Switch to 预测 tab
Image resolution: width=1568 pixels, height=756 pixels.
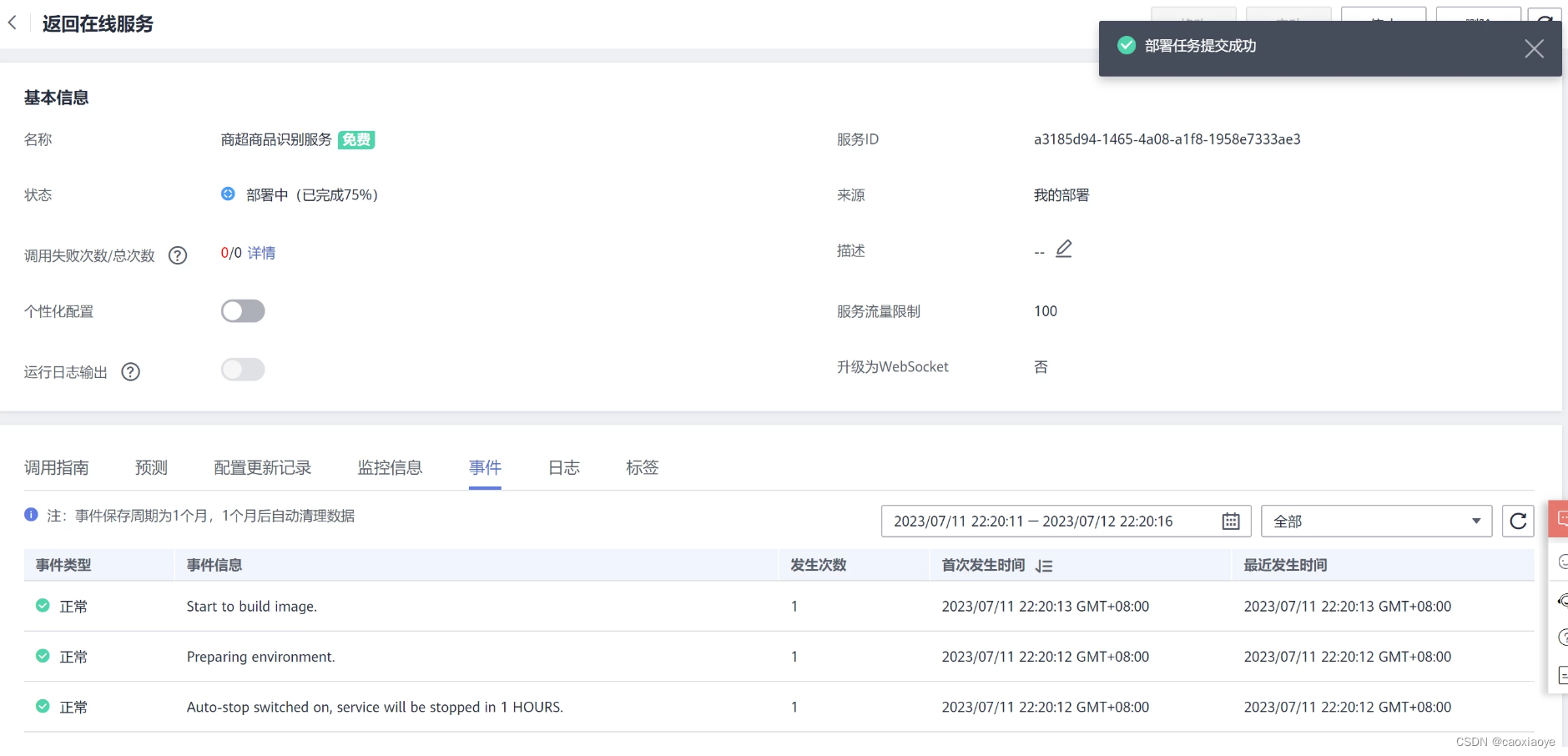[151, 467]
